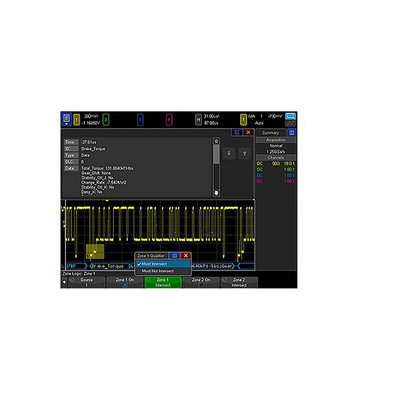The width and height of the screenshot is (400, 400).
Task: Click the lister panel options icon
Action: coord(237,132)
